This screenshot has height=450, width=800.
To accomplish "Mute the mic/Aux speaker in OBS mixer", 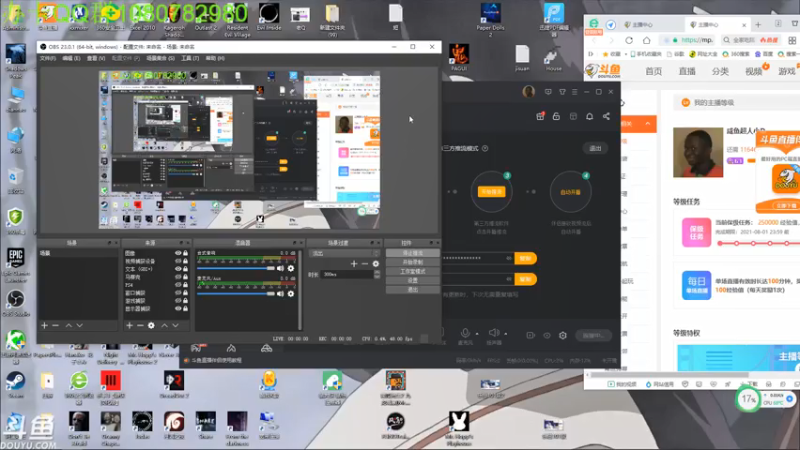I will click(x=280, y=294).
